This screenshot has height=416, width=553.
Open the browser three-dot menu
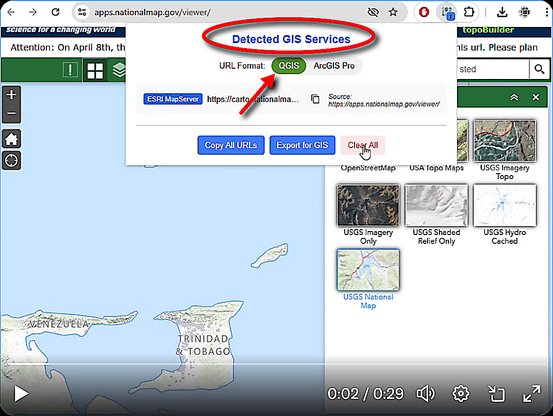pyautogui.click(x=547, y=12)
